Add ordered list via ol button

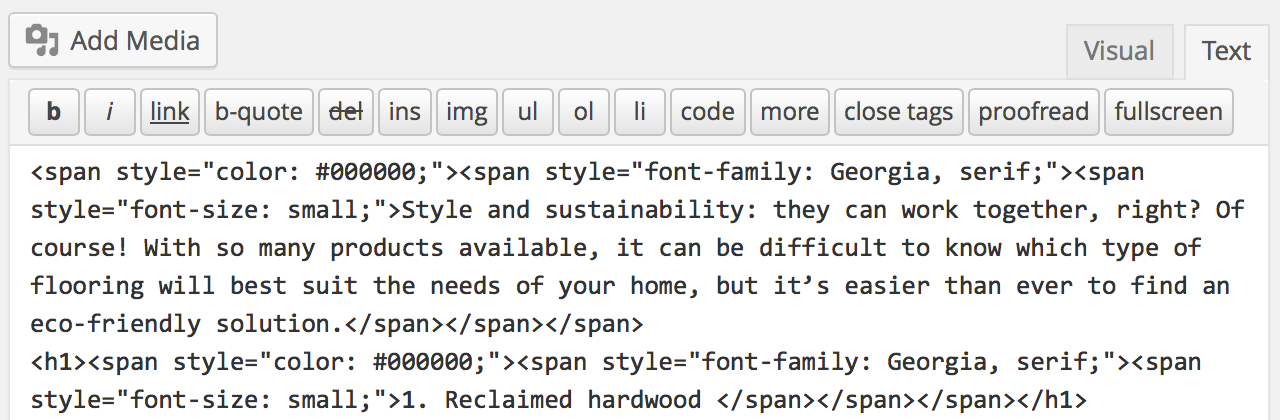click(583, 112)
